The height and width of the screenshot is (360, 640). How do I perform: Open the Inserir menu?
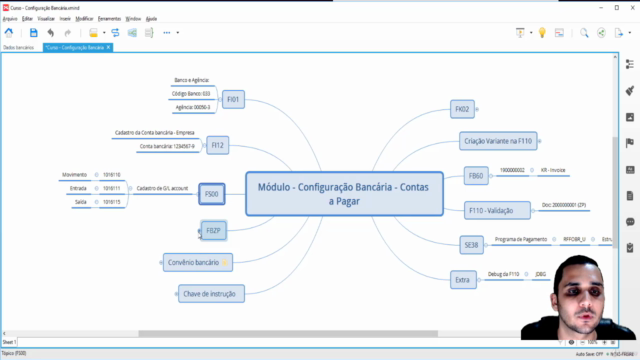(x=65, y=19)
